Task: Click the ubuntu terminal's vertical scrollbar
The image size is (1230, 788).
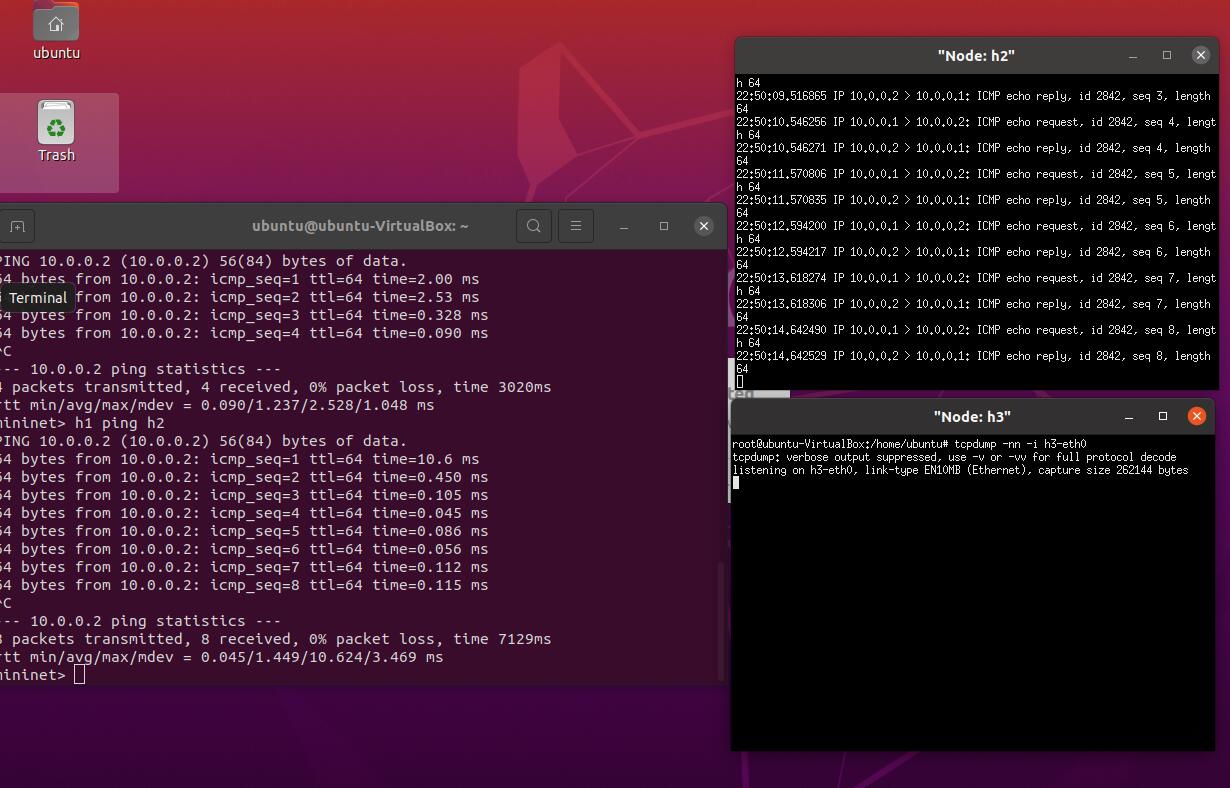Action: click(x=721, y=620)
